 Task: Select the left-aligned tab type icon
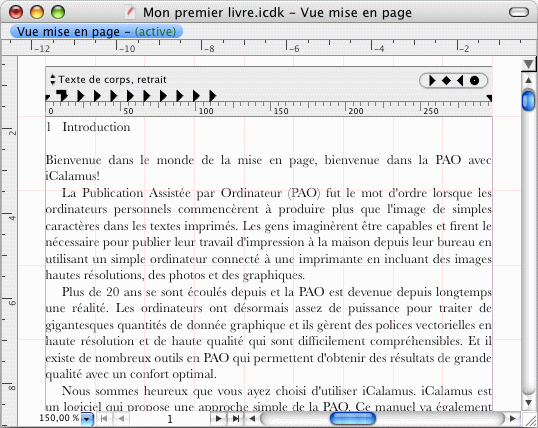pos(432,81)
